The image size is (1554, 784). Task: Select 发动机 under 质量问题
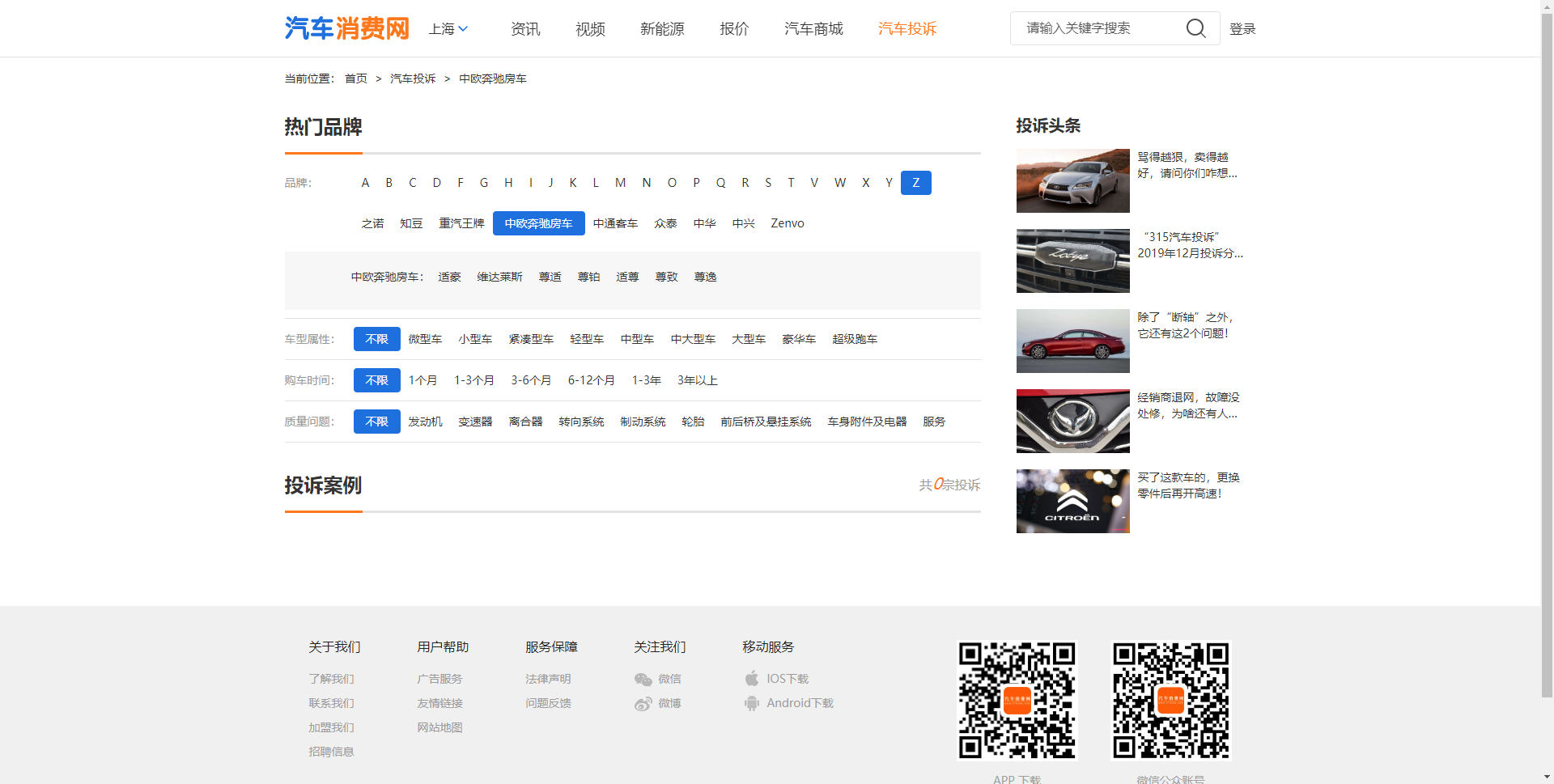(x=425, y=421)
